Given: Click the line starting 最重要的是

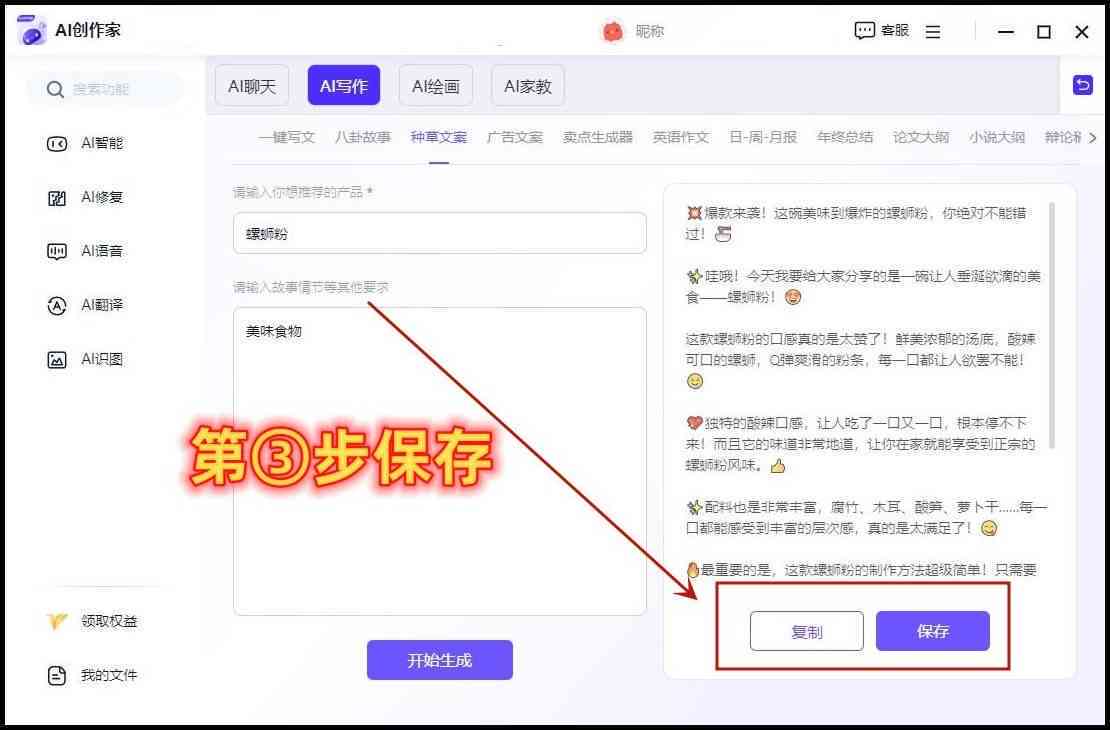Looking at the screenshot, I should [862, 569].
